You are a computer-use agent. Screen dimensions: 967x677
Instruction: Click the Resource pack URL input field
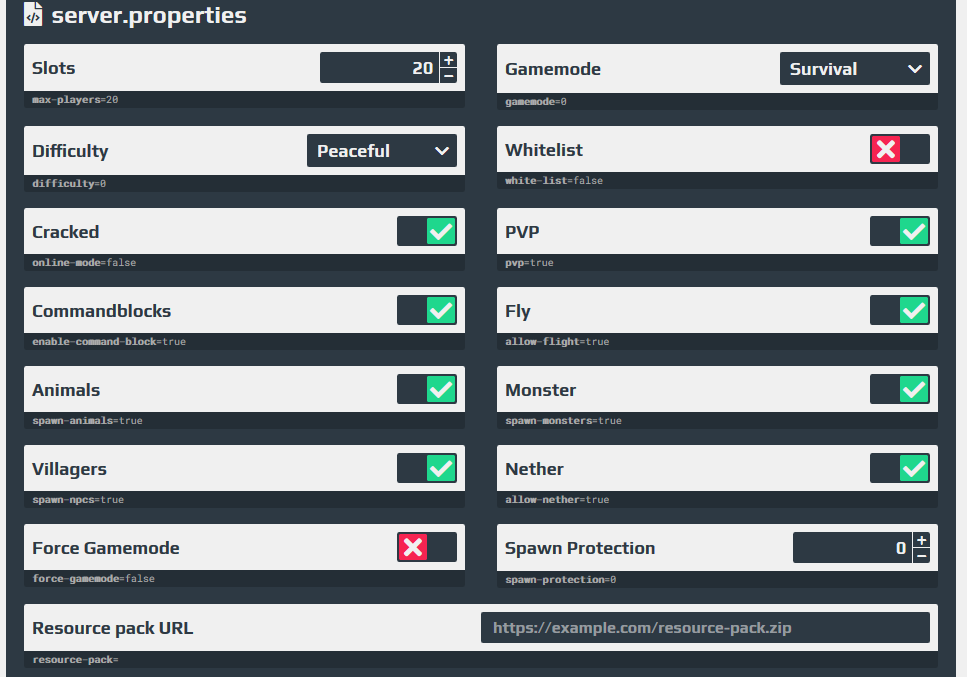coord(705,628)
